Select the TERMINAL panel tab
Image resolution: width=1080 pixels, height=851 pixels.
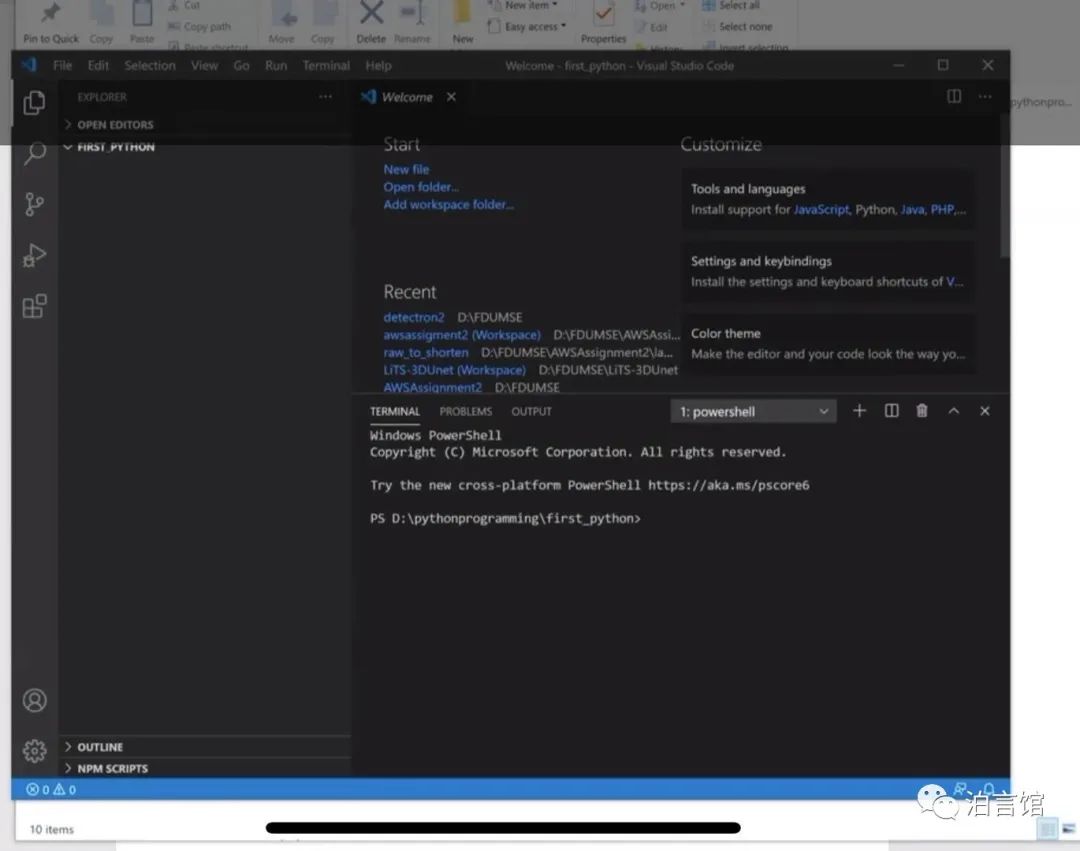(395, 412)
